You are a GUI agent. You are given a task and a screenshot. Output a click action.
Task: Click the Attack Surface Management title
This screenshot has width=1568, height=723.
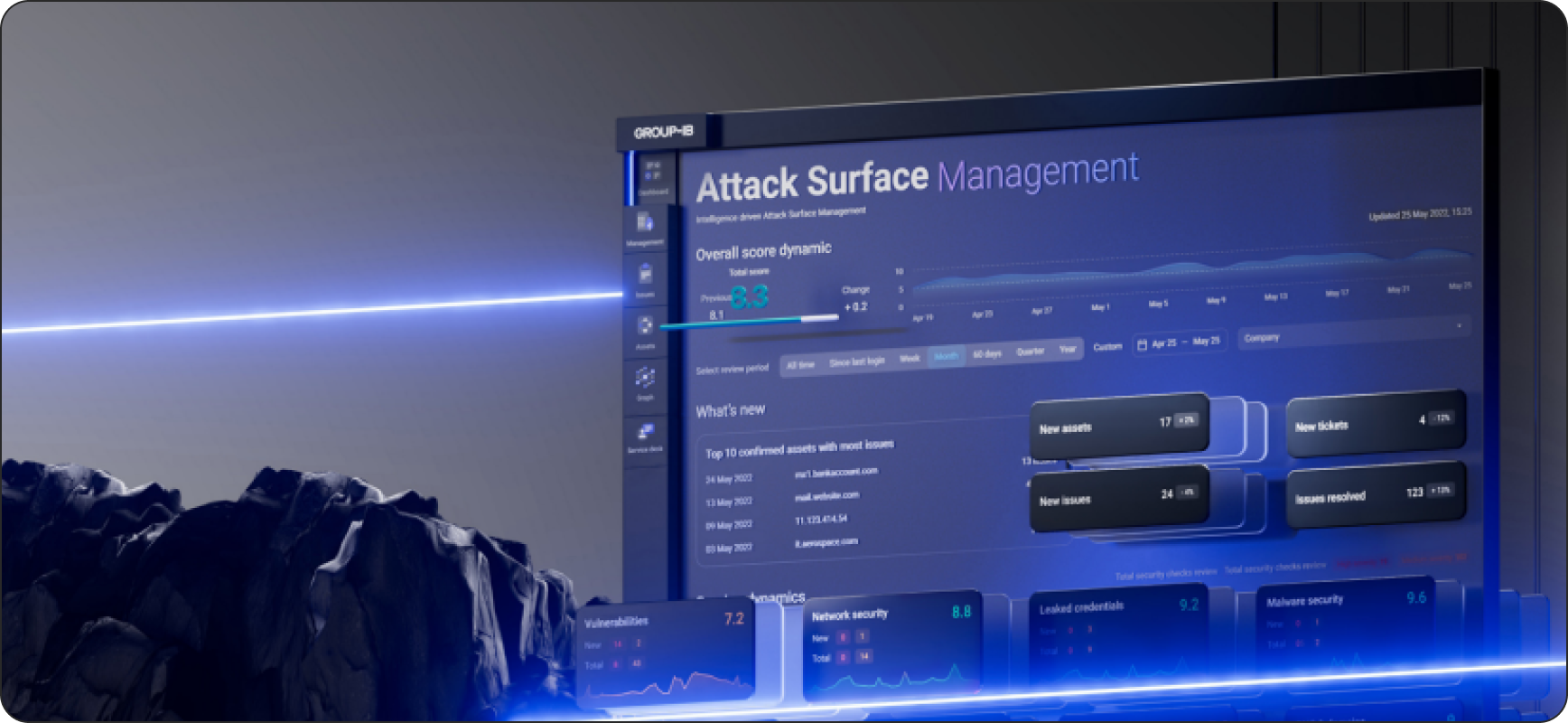pyautogui.click(x=917, y=177)
